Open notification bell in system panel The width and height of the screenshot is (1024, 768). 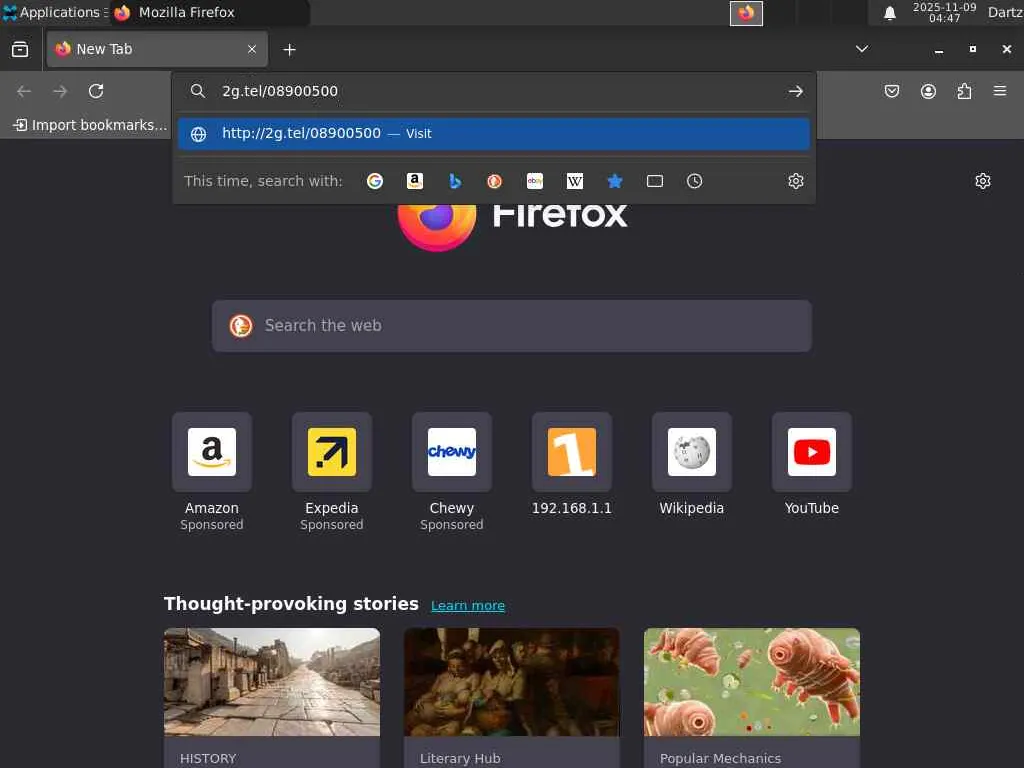coord(889,13)
